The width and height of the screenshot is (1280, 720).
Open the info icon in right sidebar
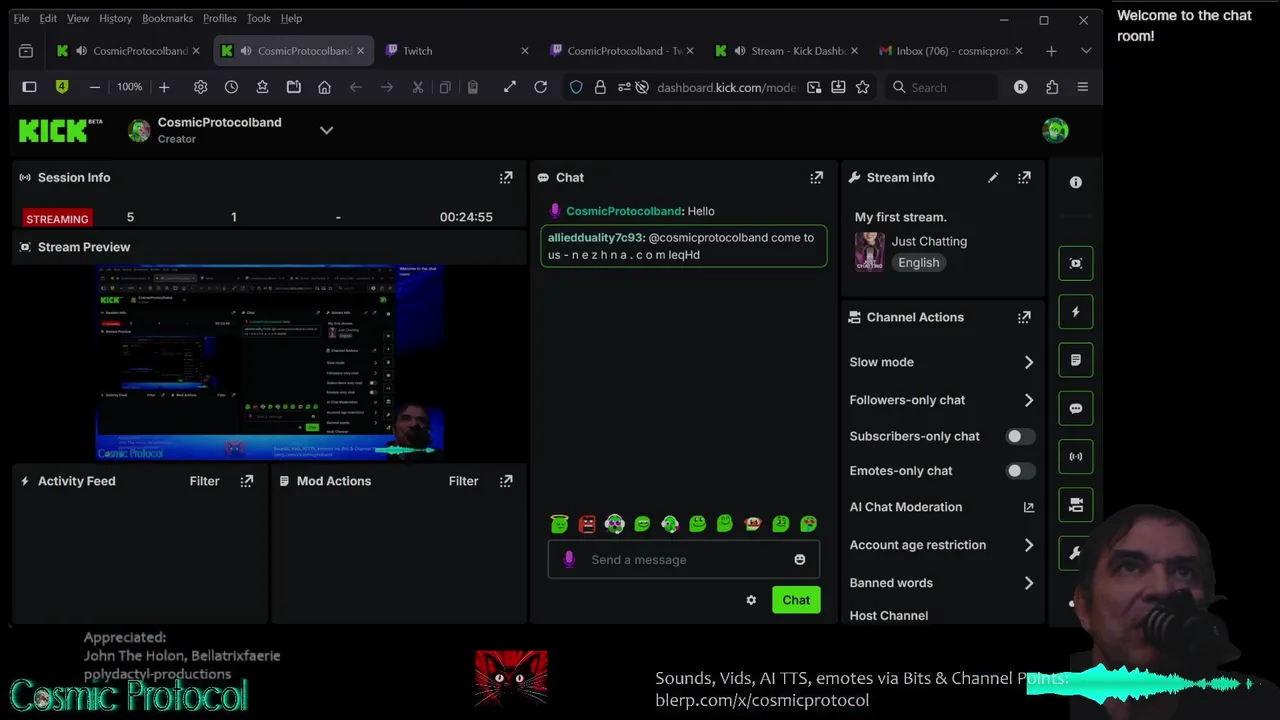[1076, 182]
